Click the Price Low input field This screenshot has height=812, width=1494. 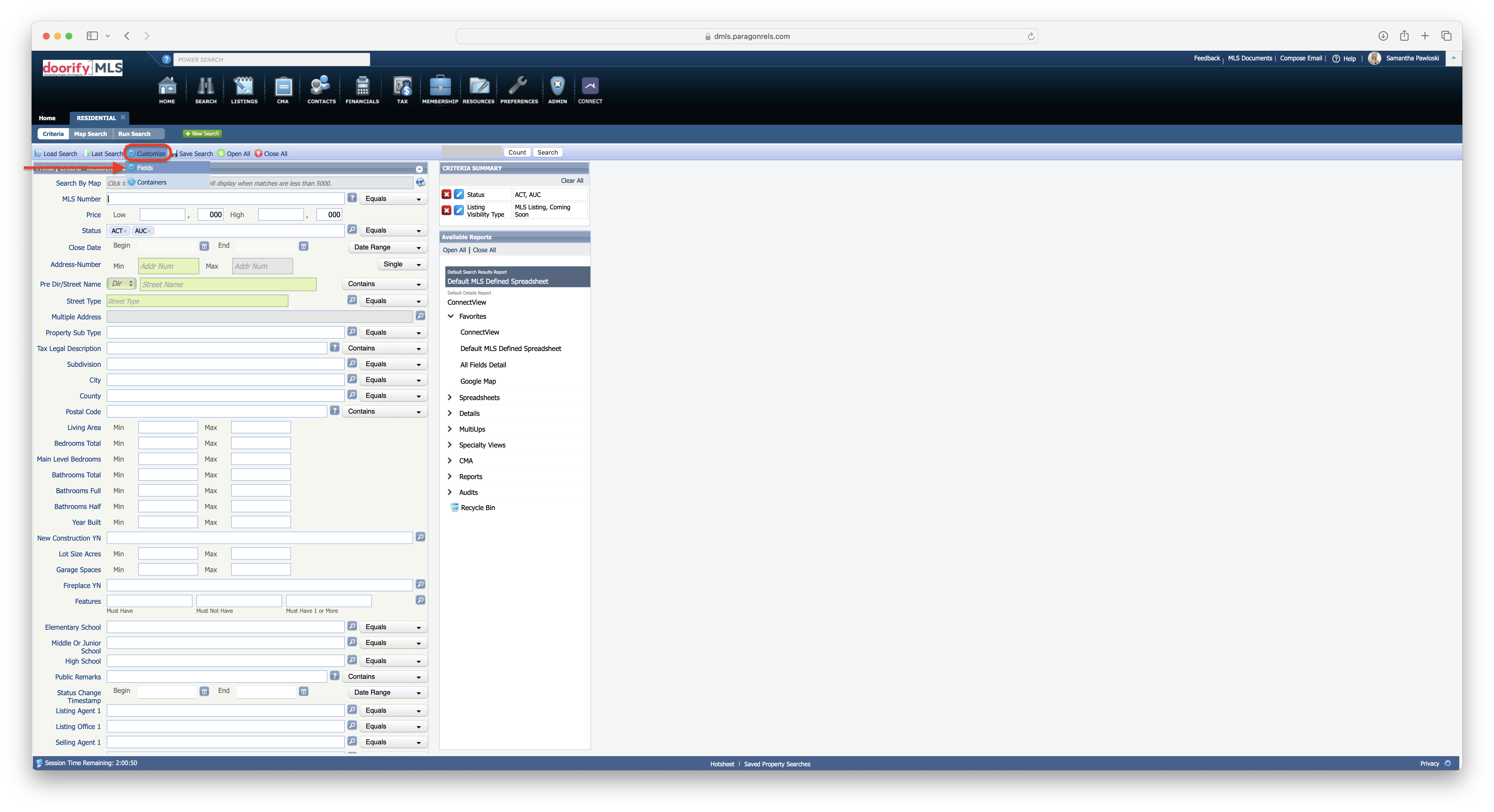pos(162,215)
